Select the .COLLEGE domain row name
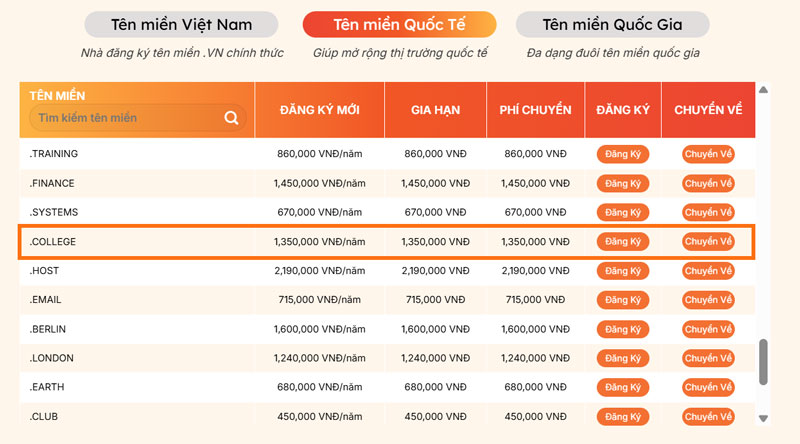This screenshot has width=800, height=444. 53,242
